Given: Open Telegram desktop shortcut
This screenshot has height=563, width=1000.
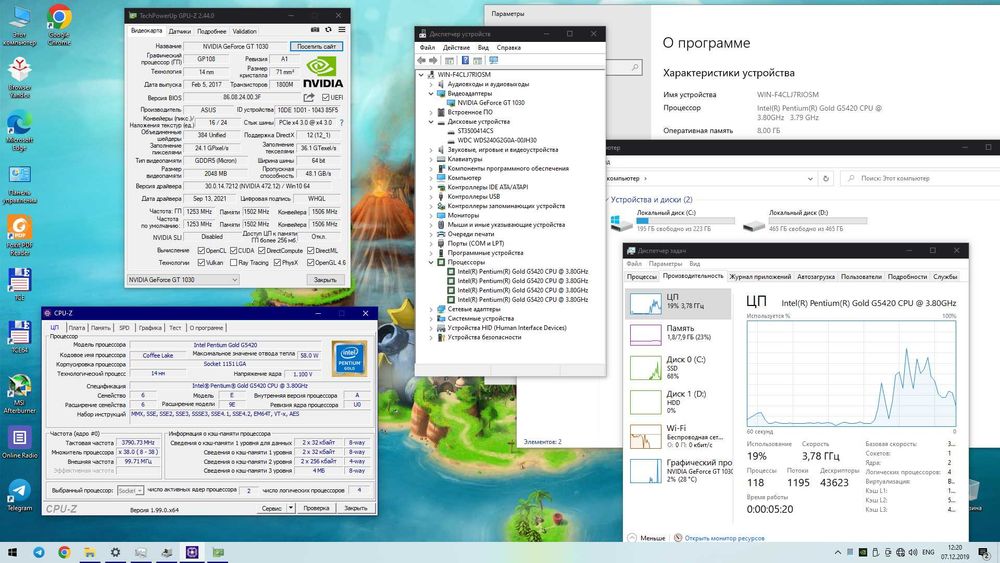Looking at the screenshot, I should click(20, 495).
